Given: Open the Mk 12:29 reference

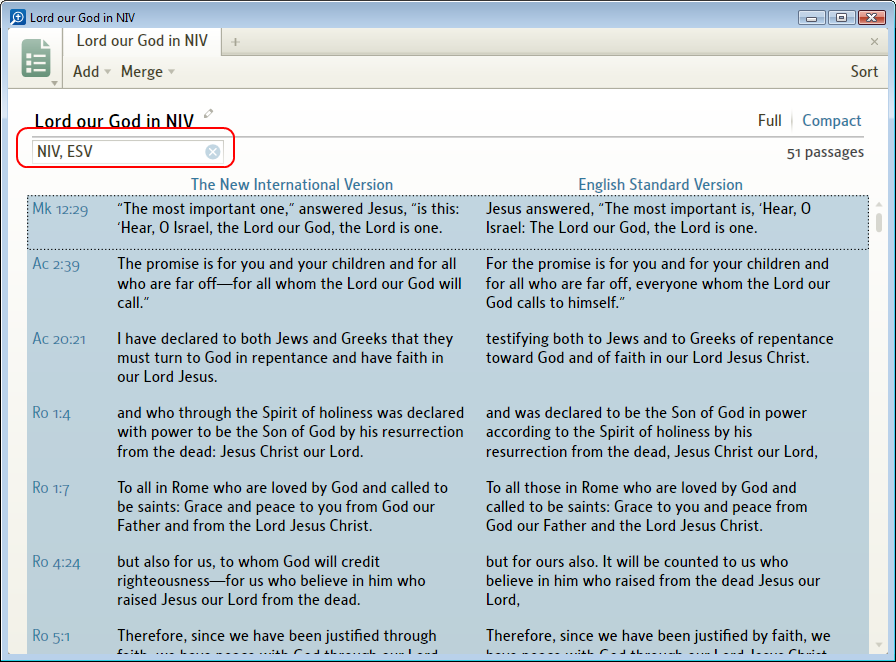Looking at the screenshot, I should (x=60, y=209).
